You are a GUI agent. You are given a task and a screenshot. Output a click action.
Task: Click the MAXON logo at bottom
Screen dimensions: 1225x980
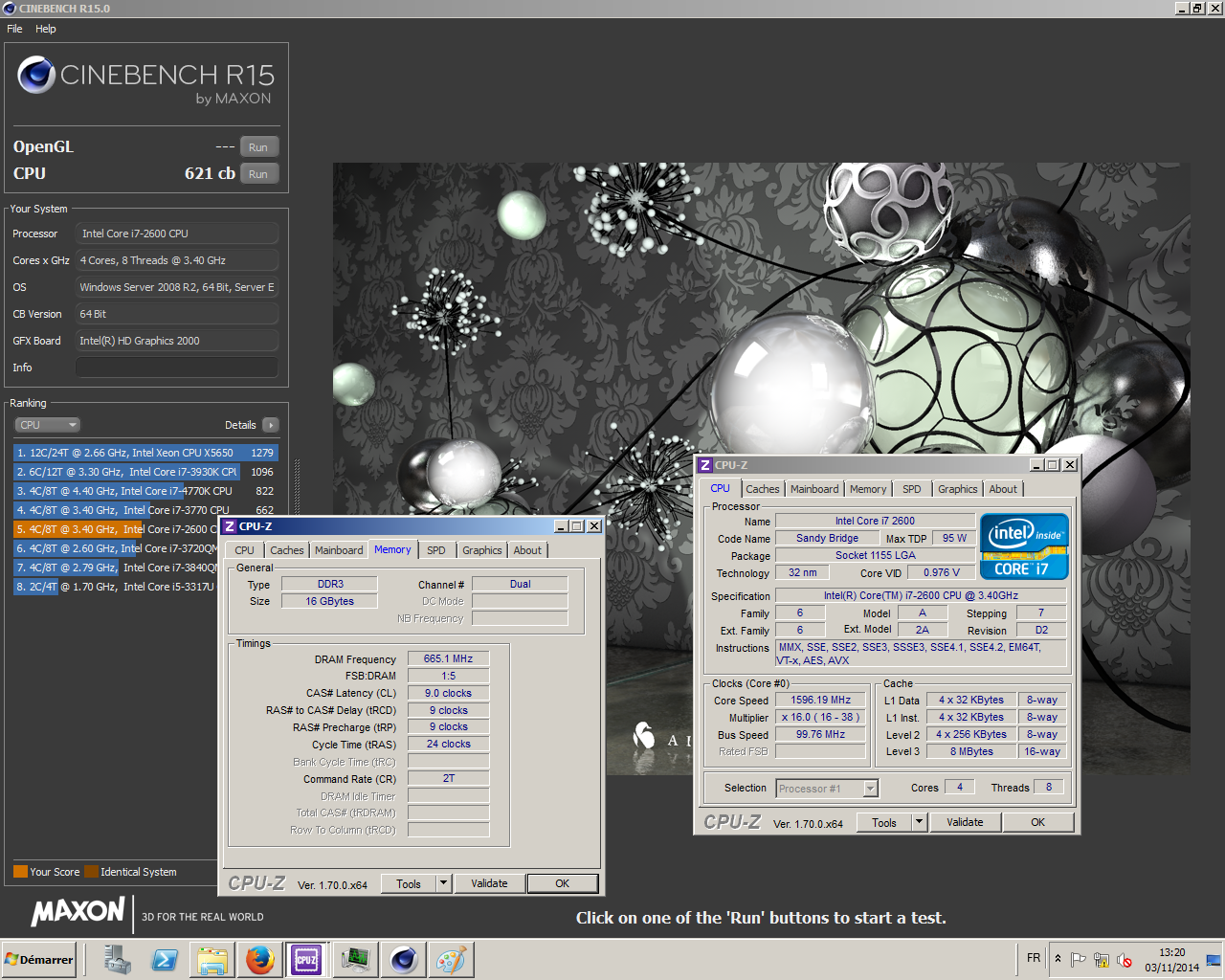(x=78, y=911)
